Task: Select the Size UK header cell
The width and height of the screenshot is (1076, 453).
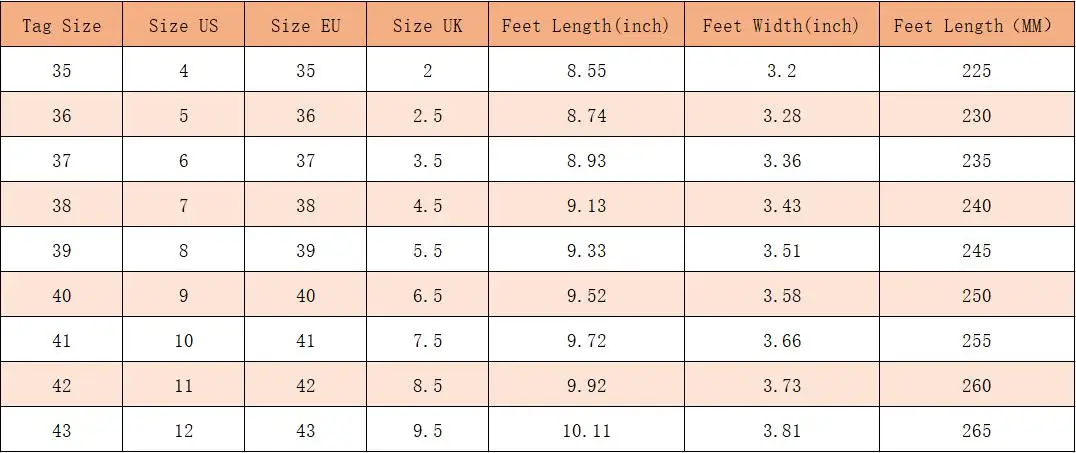Action: click(x=427, y=26)
